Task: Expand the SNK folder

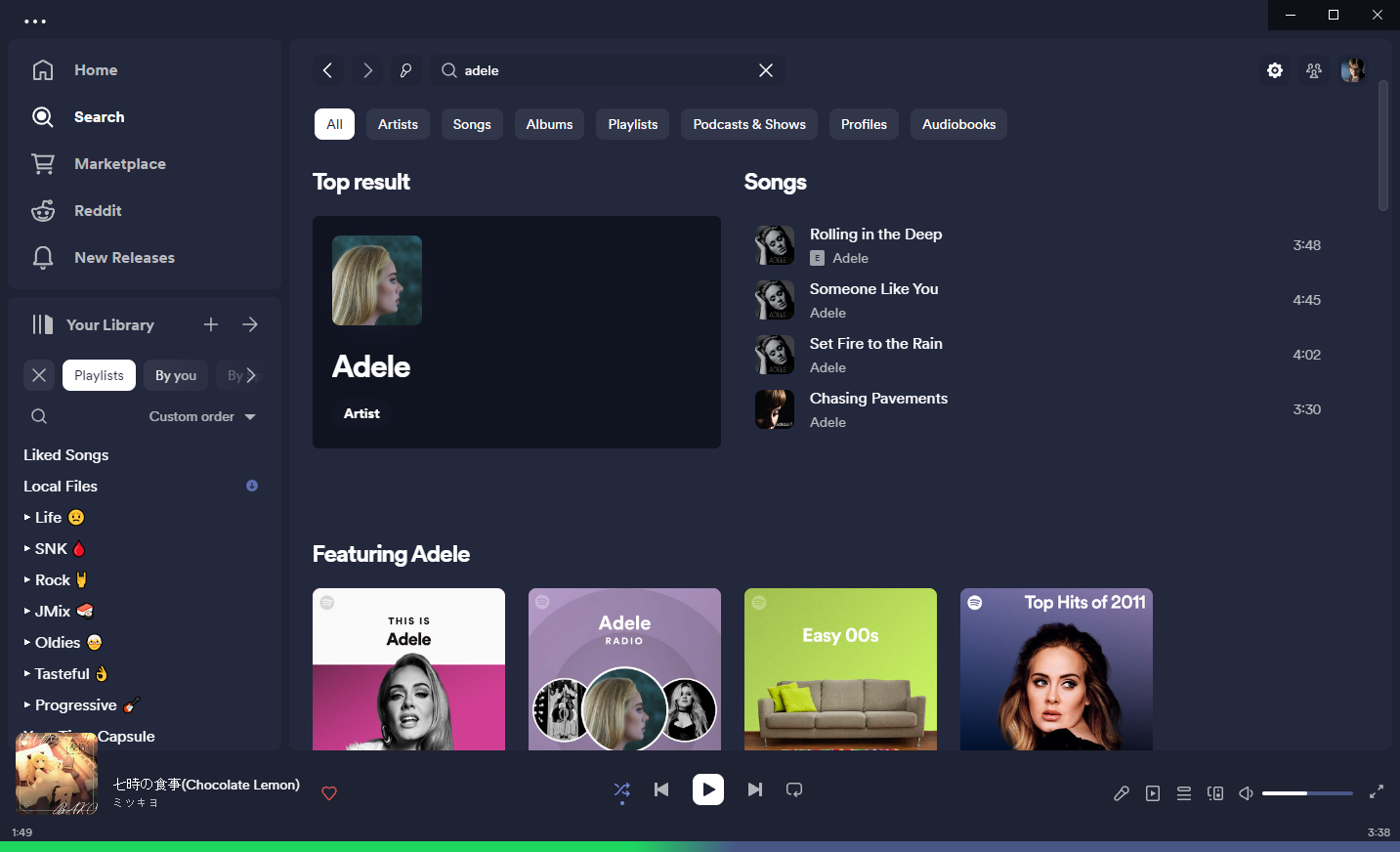Action: click(x=27, y=548)
